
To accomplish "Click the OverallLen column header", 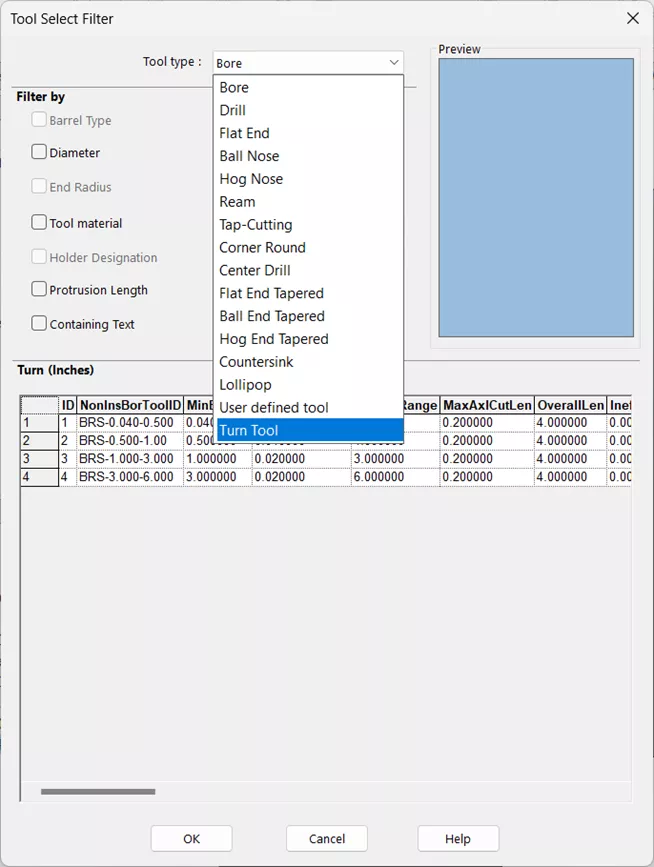I will 571,405.
